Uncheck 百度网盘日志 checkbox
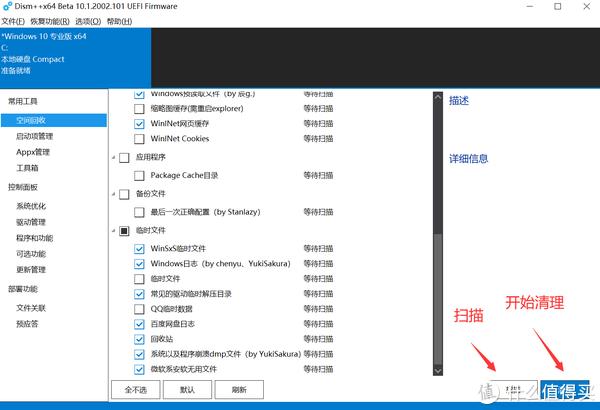Viewport: 600px width, 410px height. 139,324
